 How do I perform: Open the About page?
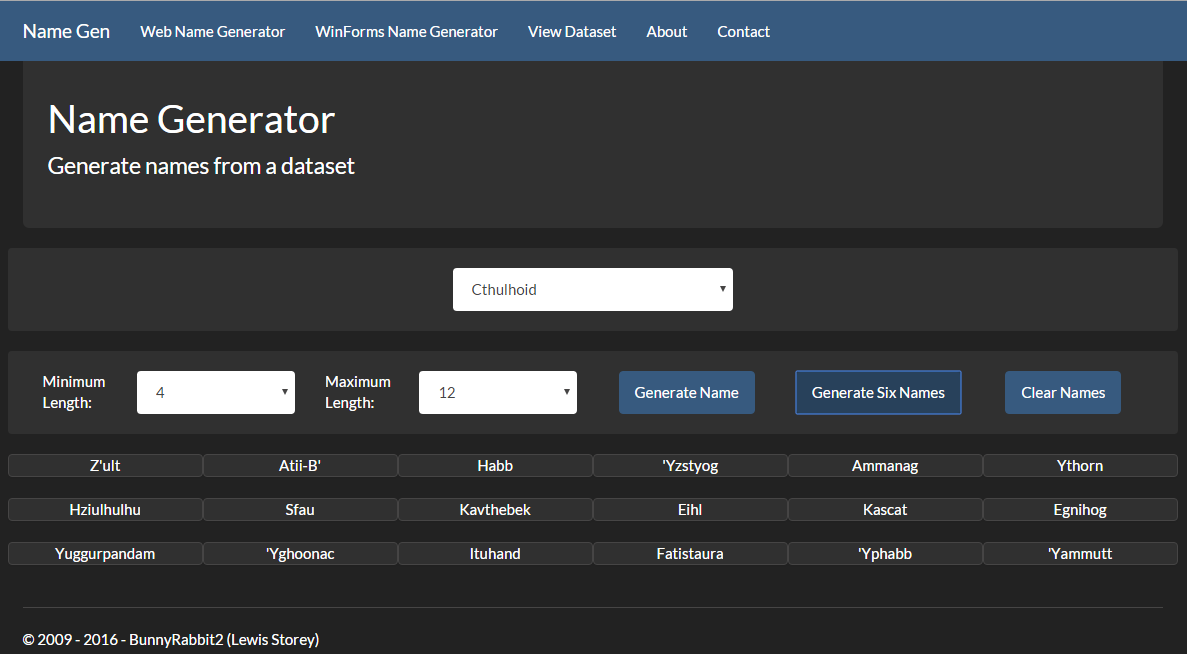pos(666,32)
